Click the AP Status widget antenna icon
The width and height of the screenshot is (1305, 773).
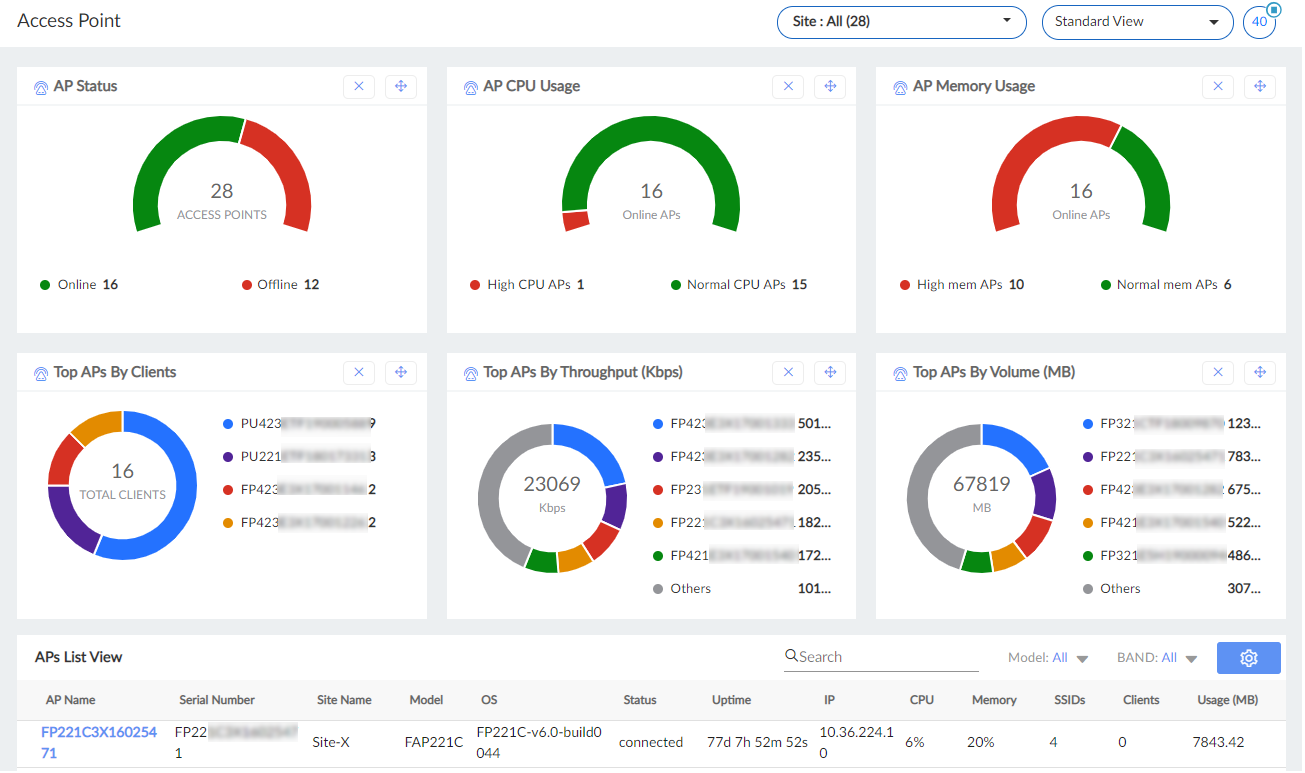40,86
